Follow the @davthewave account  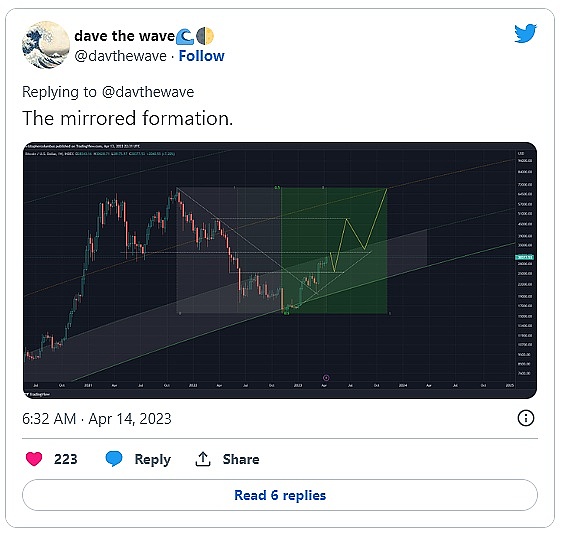(x=201, y=56)
